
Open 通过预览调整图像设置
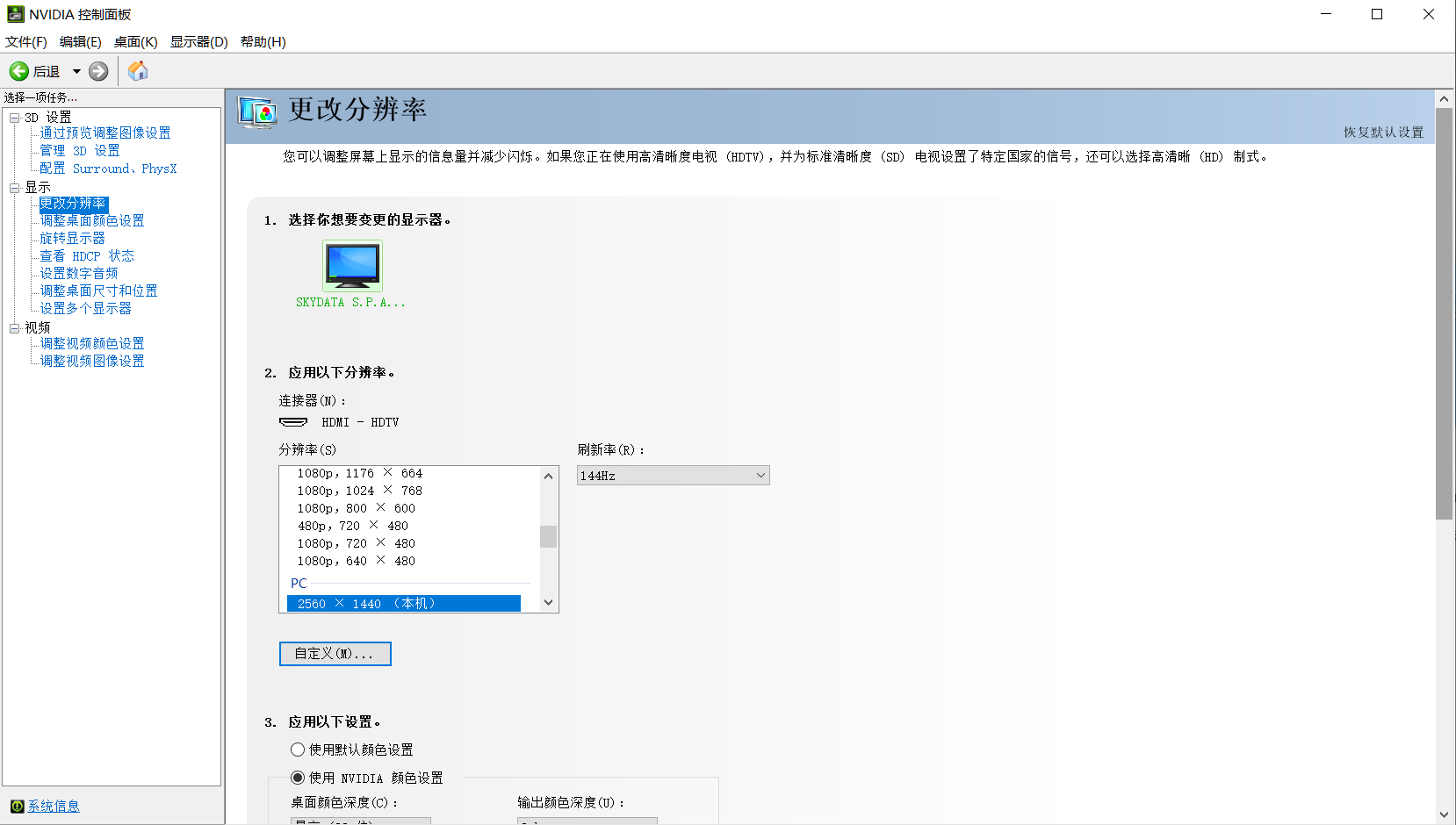105,133
